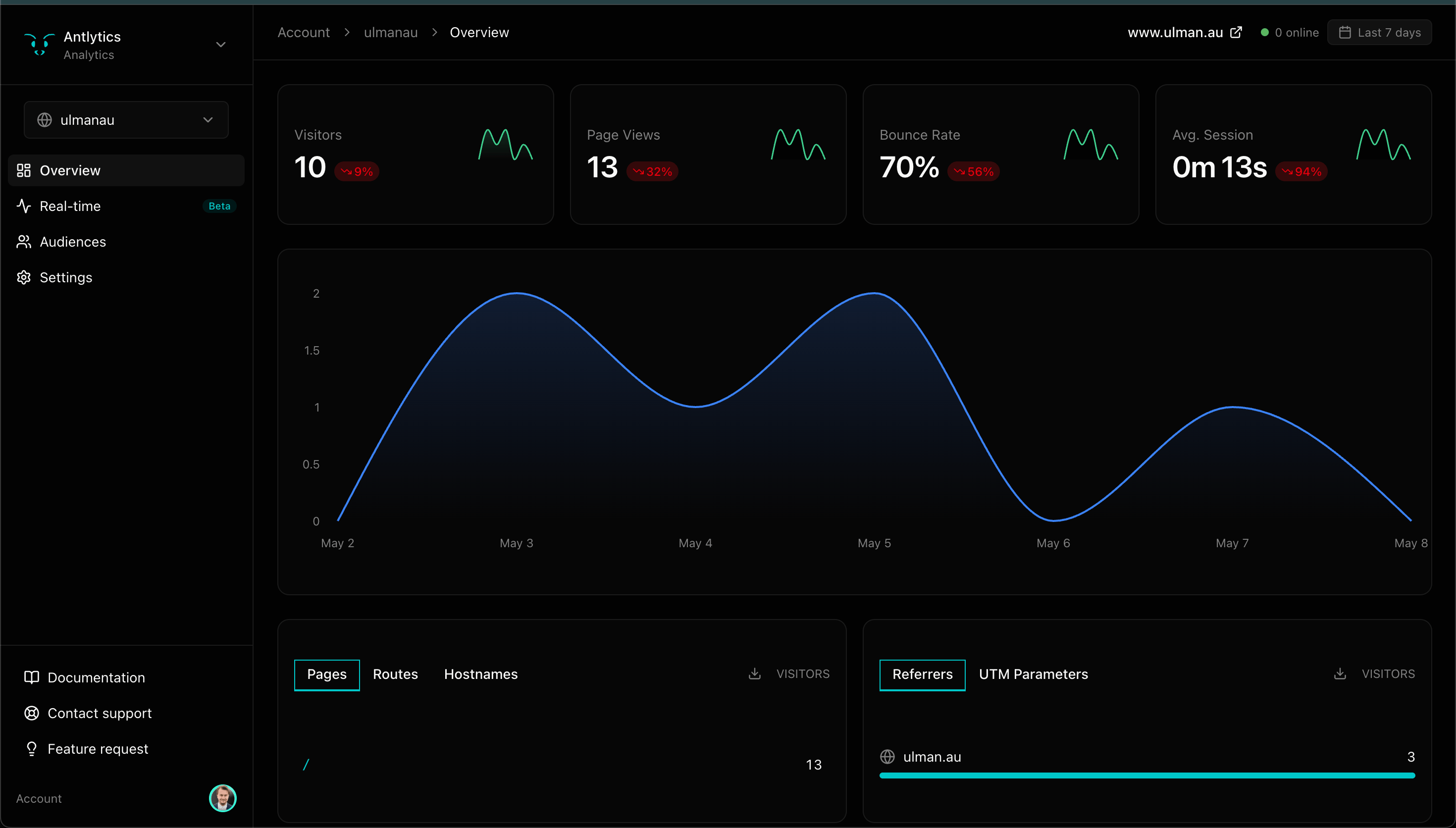Image resolution: width=1456 pixels, height=828 pixels.
Task: Click the 3 visitors count for ulman.au
Action: tap(1410, 757)
